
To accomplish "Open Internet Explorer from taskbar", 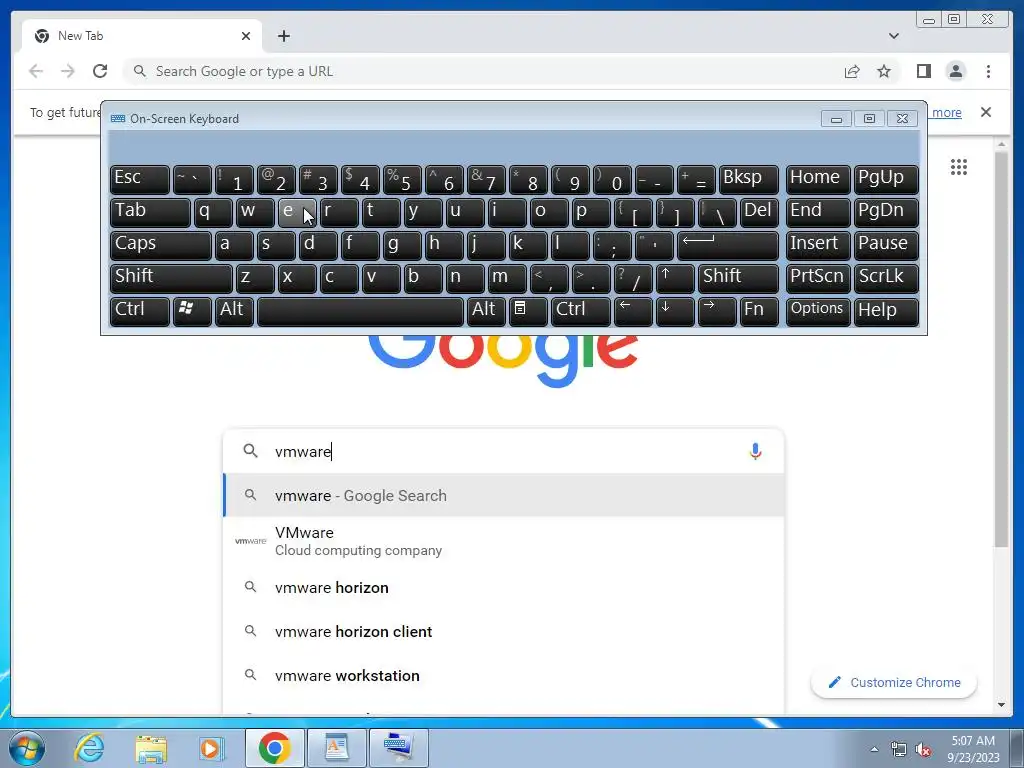I will [x=89, y=748].
